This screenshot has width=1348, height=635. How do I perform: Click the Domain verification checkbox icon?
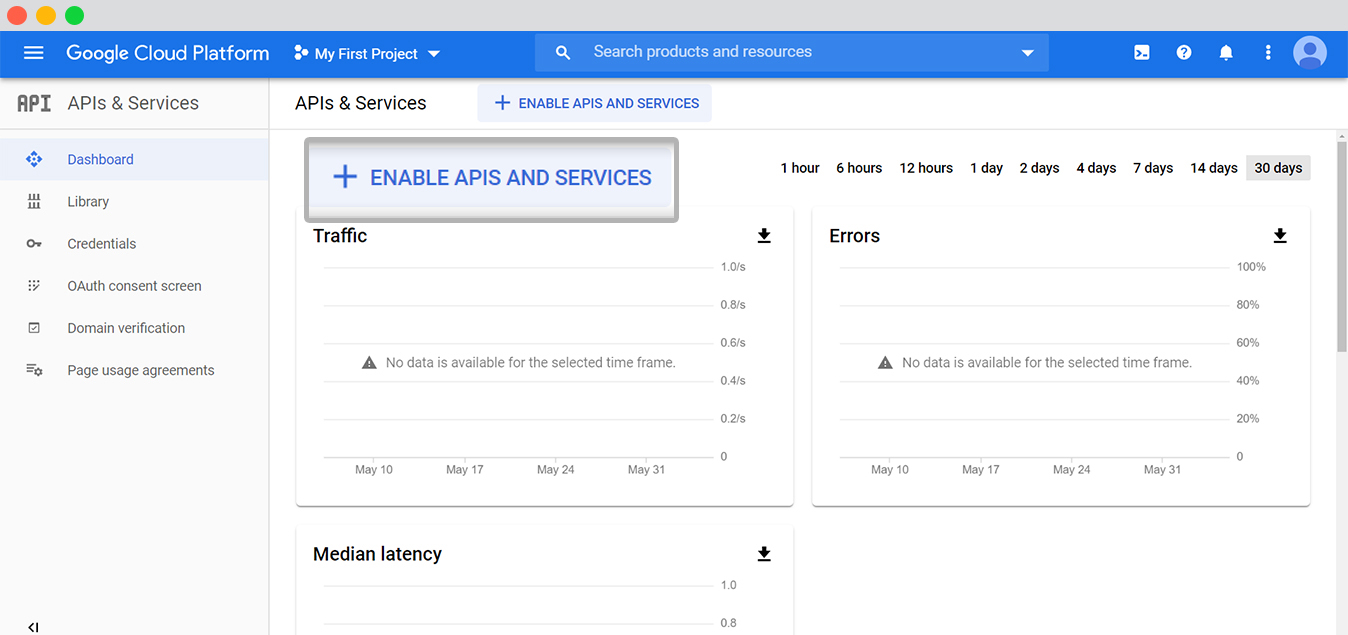tap(34, 328)
